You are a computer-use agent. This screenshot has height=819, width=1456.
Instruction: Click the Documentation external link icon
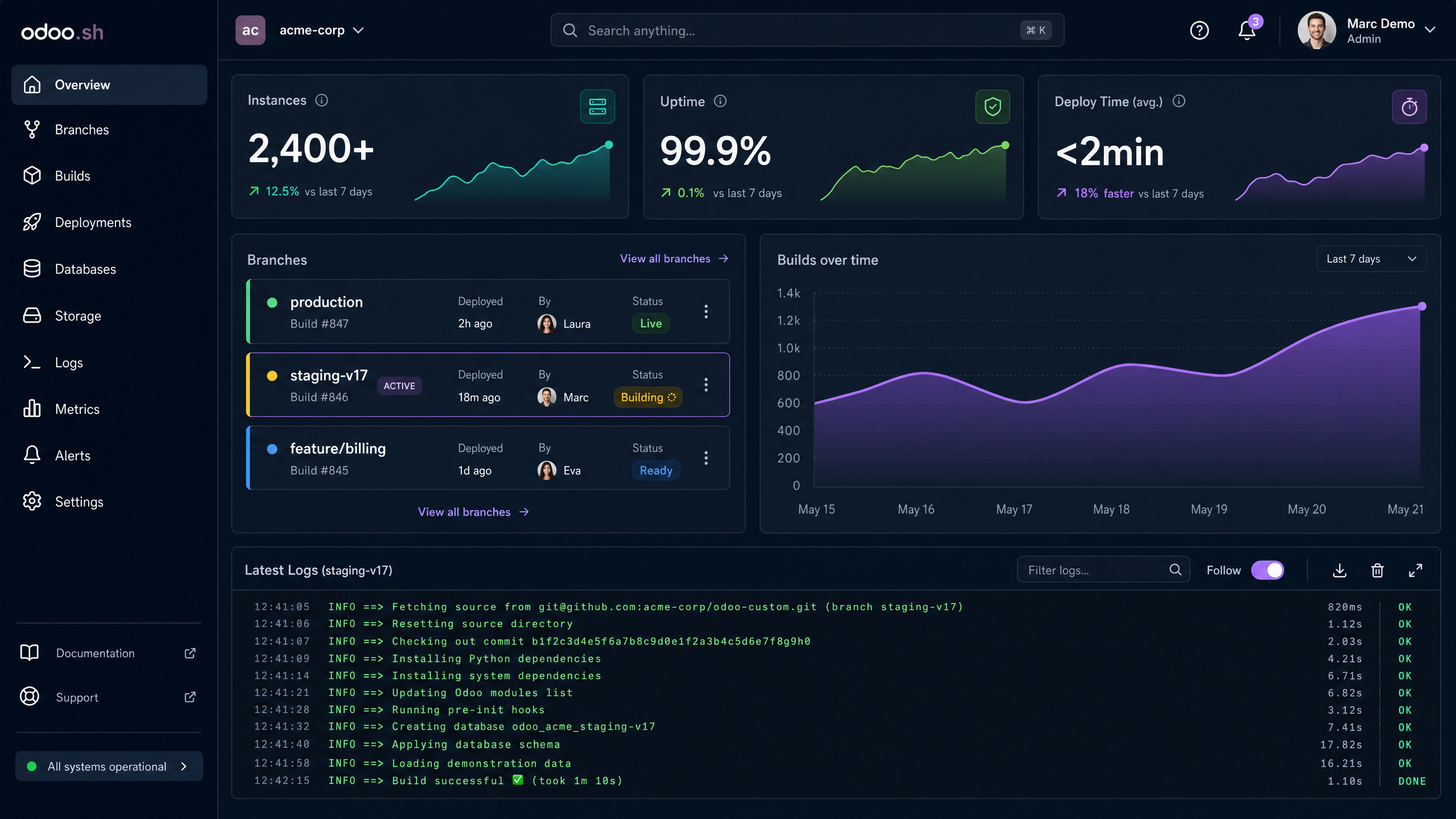pyautogui.click(x=190, y=653)
